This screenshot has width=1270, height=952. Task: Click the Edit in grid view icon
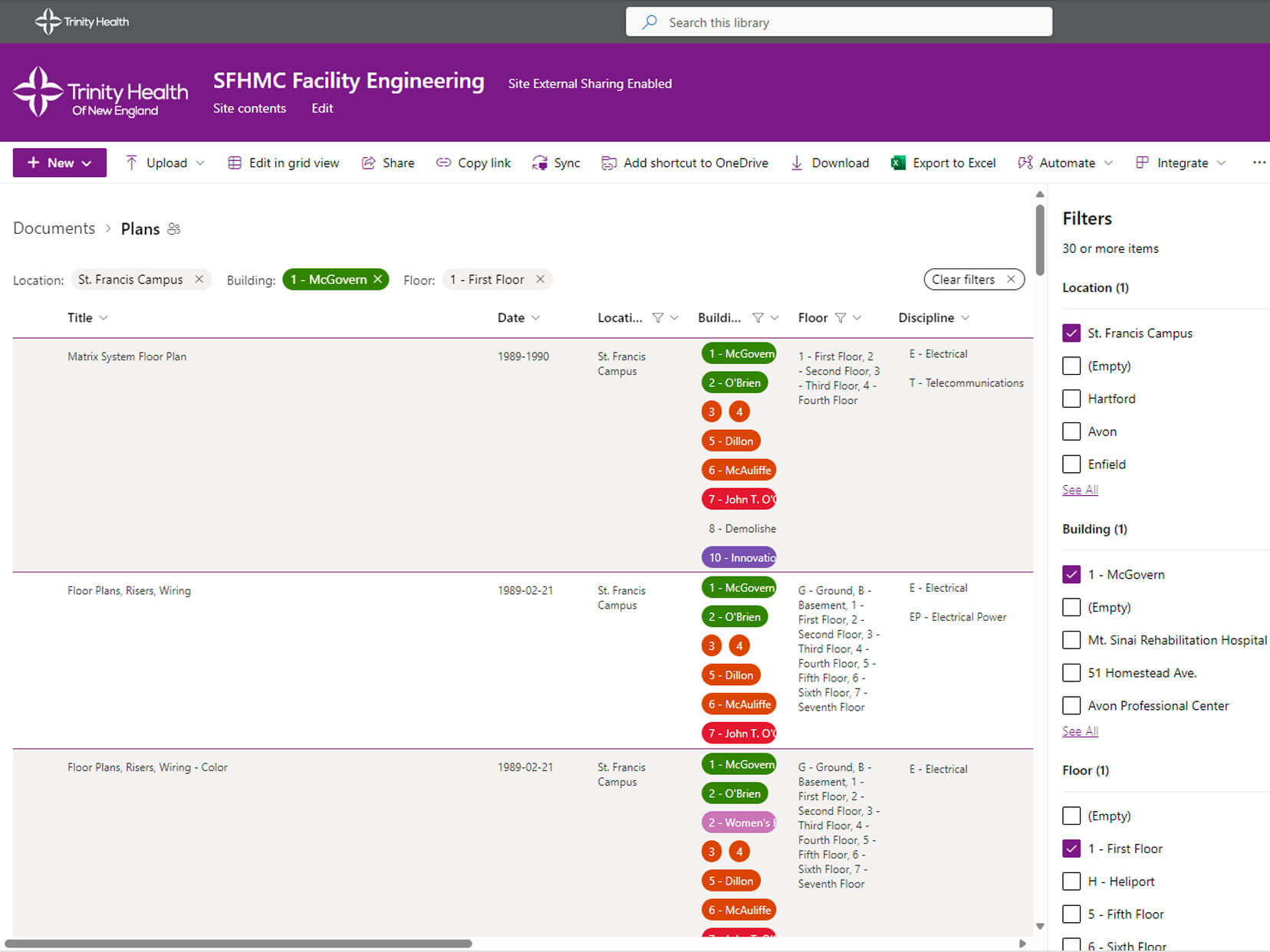235,162
